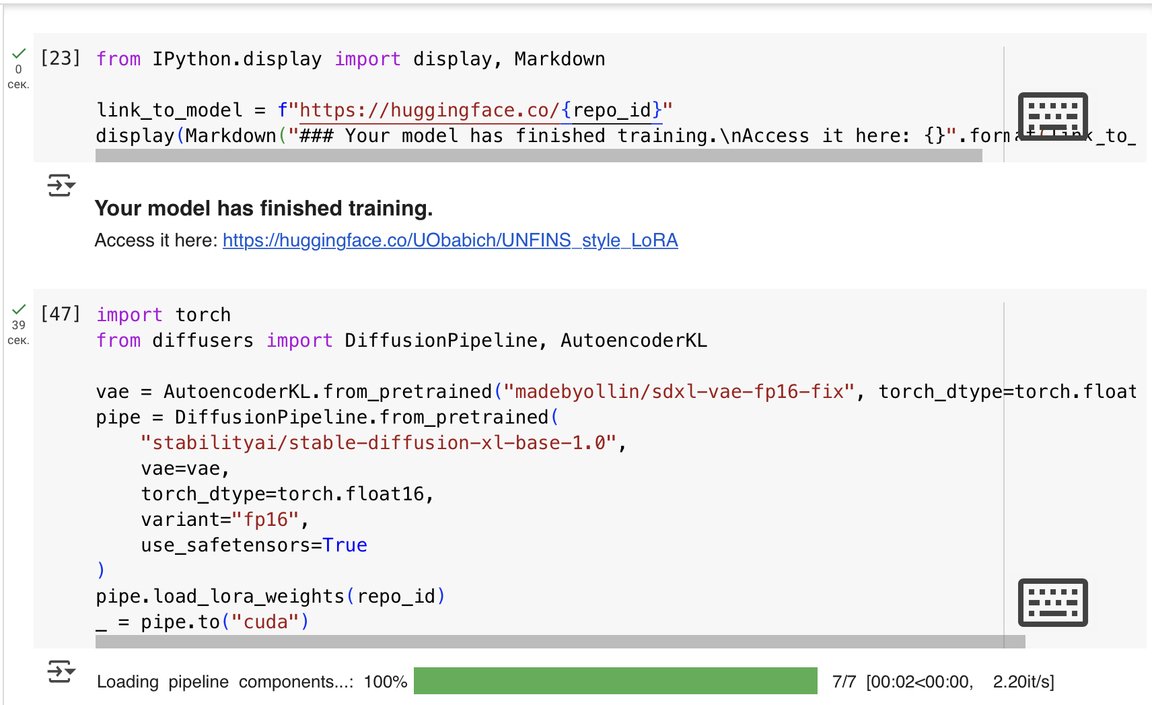Click the keyboard icon in the IPython display cell

(1052, 116)
